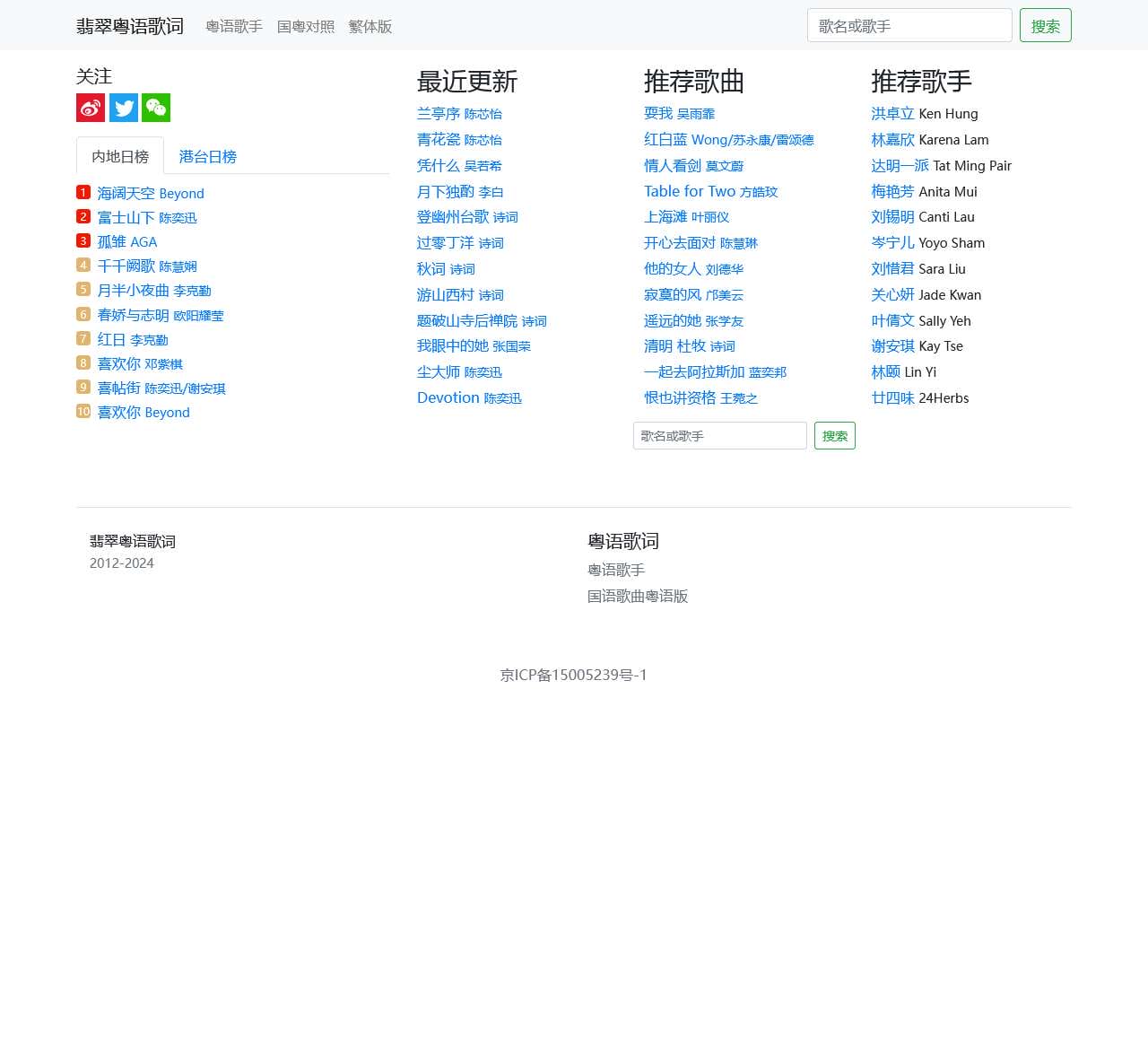Viewport: 1148px width, 1047px height.
Task: Open recently updated 登幽州台歌
Action: (467, 216)
